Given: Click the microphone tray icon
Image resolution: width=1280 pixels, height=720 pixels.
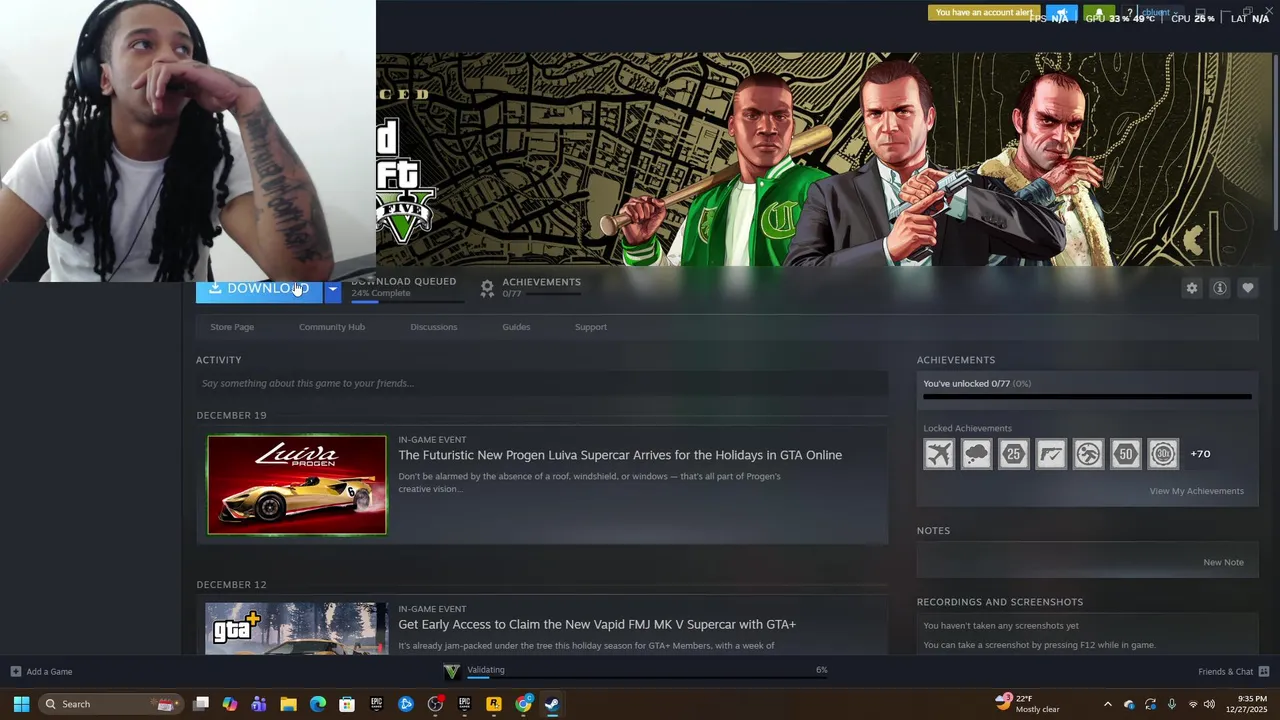Looking at the screenshot, I should click(x=1171, y=704).
